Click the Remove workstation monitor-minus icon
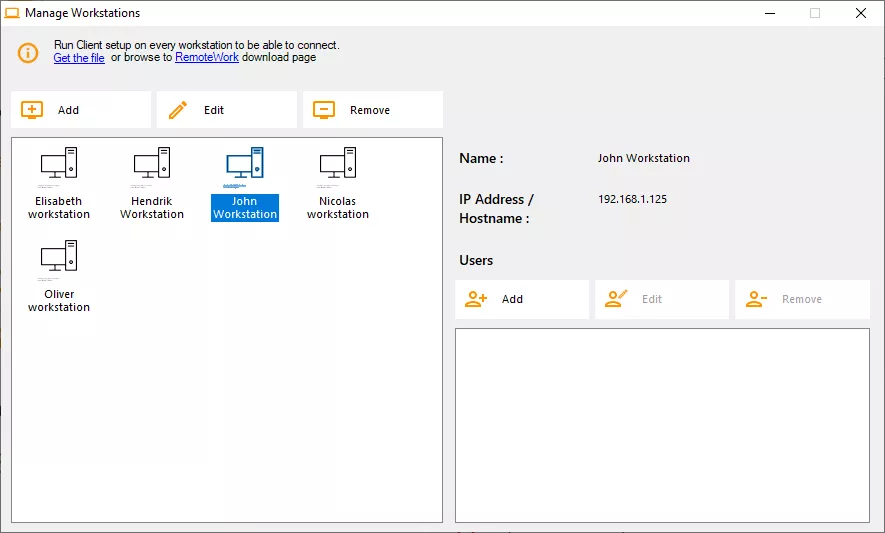Screen dimensions: 885x533 point(323,110)
